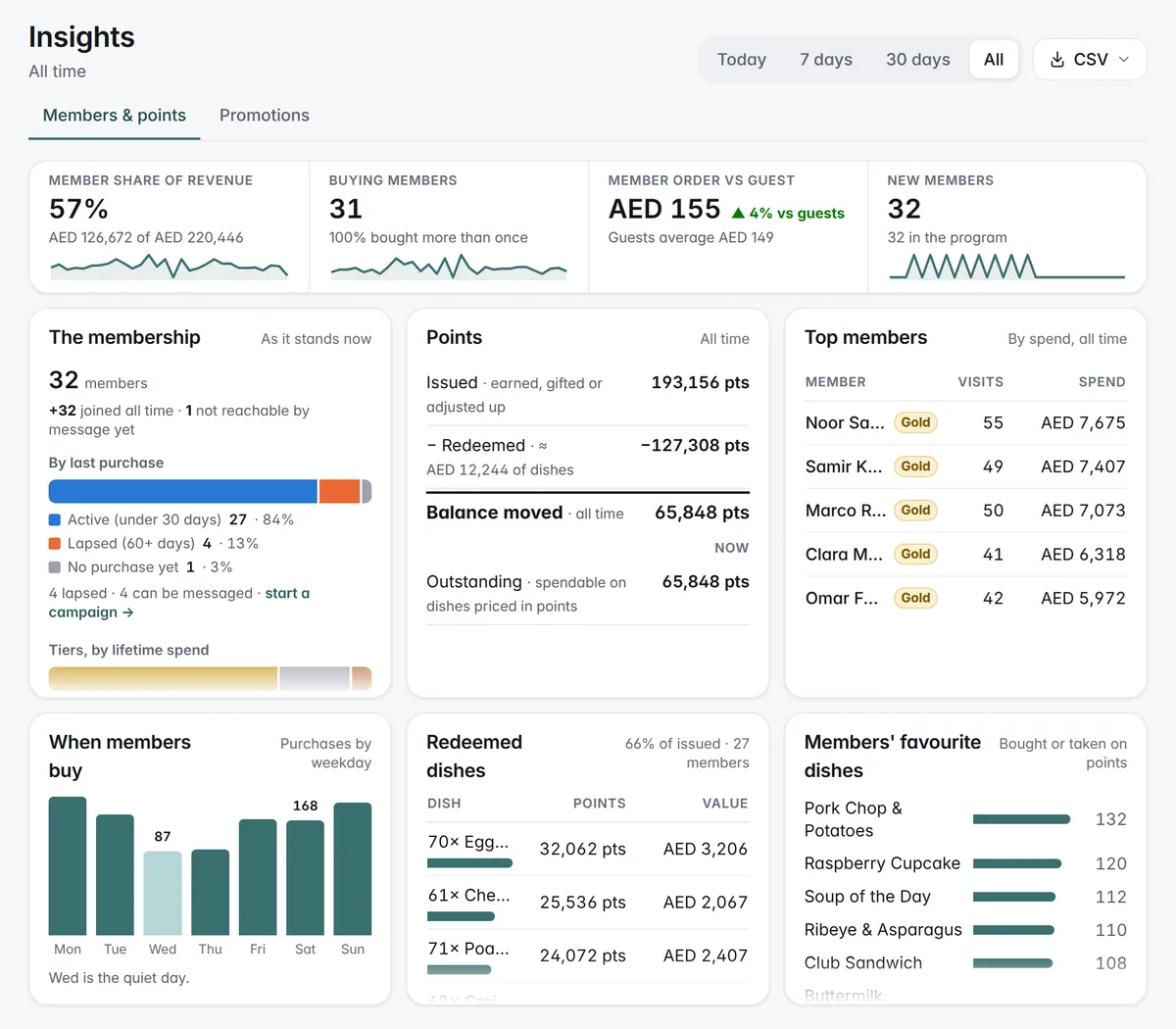The image size is (1176, 1029).
Task: Select the All time range
Action: 994,60
